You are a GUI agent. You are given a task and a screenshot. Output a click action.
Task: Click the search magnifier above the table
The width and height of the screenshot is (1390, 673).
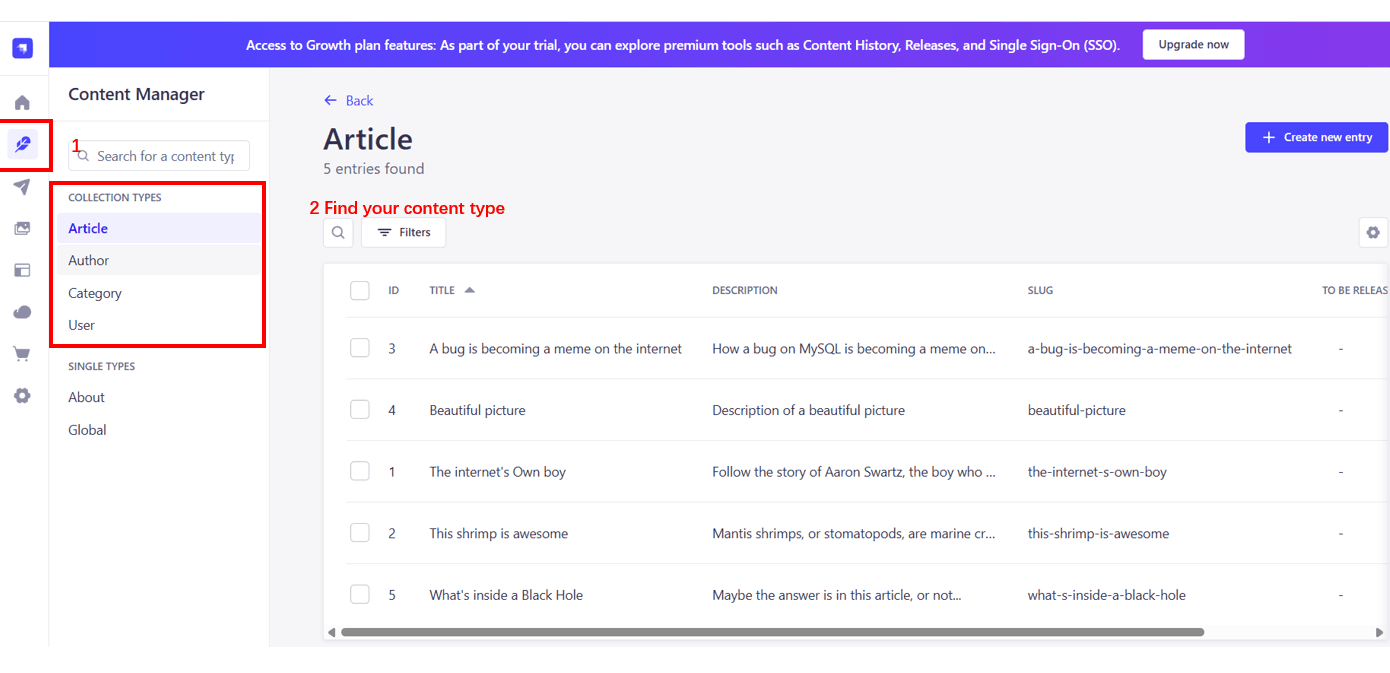click(x=338, y=232)
